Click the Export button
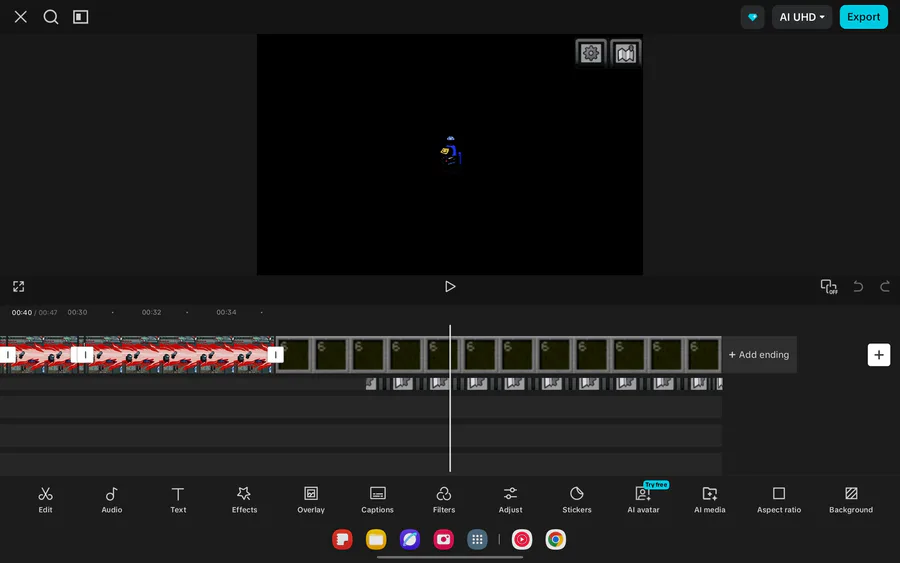 [x=863, y=17]
